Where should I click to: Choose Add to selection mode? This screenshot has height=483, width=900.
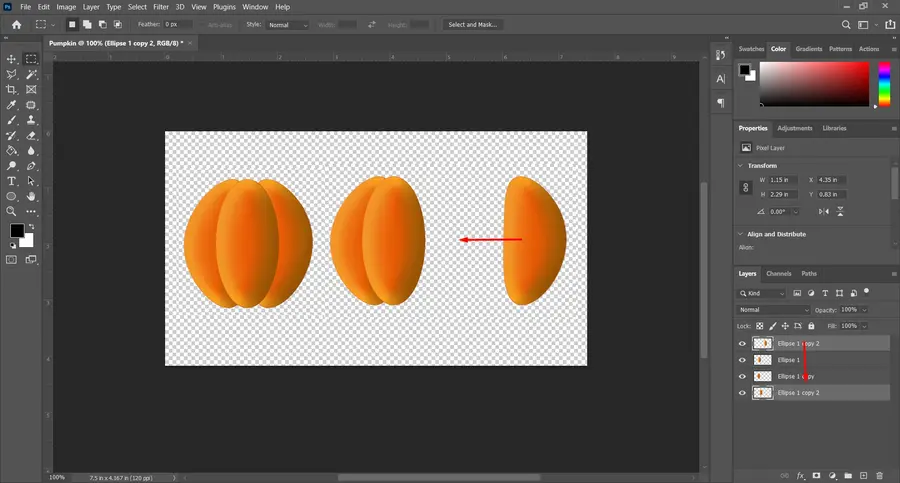tap(87, 25)
